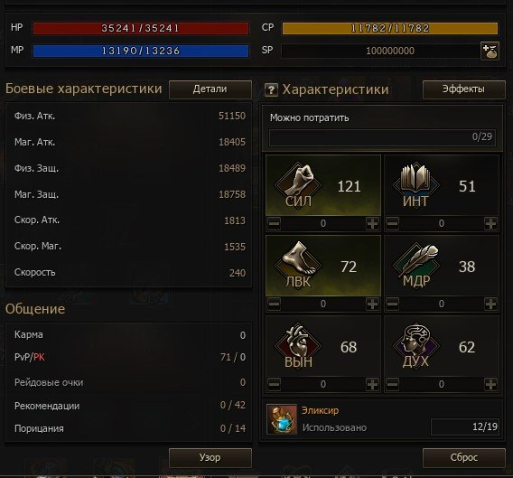Click the СИЛ strength fist icon

pyautogui.click(x=298, y=183)
